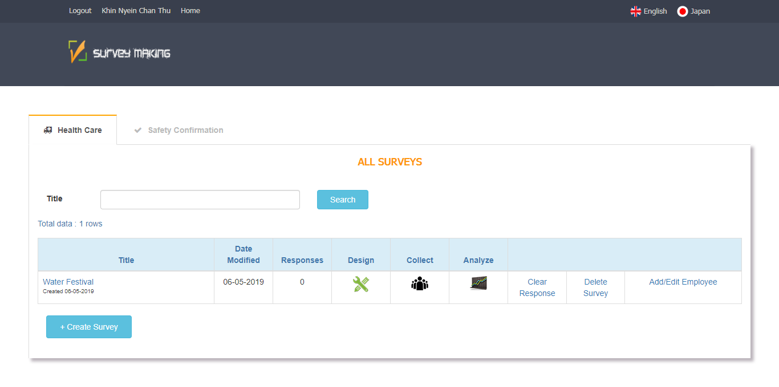779x387 pixels.
Task: Click the Created 06-05-2019 text
Action: (68, 292)
